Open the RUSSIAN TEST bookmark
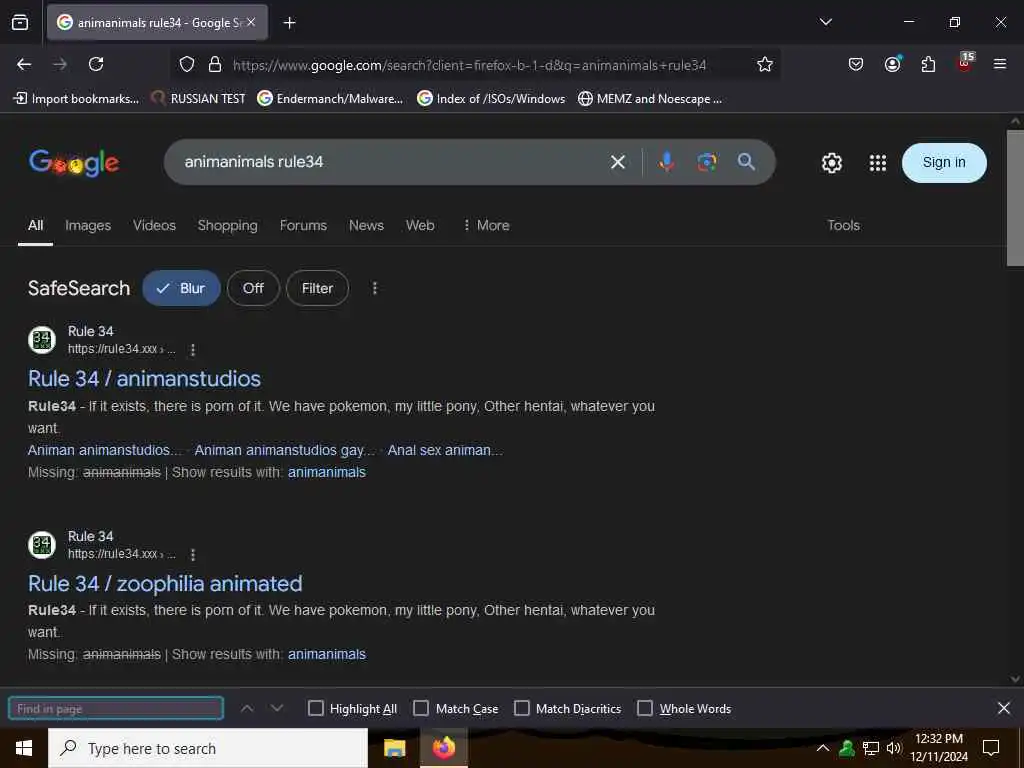1024x768 pixels. tap(198, 99)
